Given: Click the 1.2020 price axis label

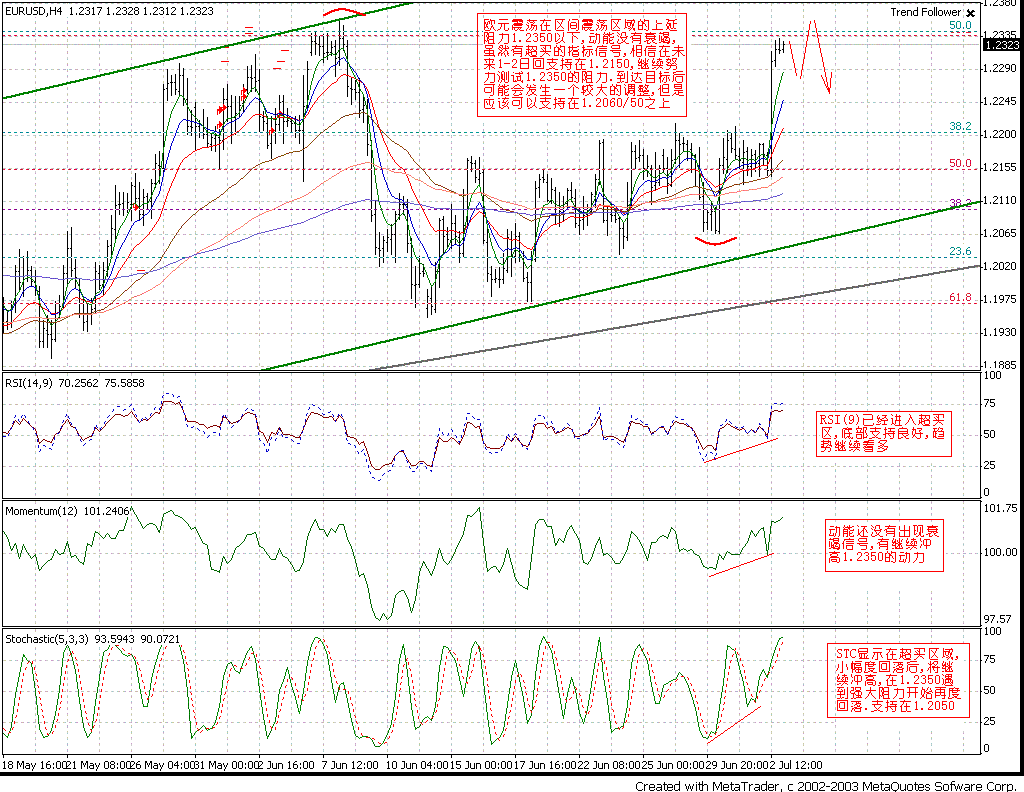Looking at the screenshot, I should [1000, 266].
